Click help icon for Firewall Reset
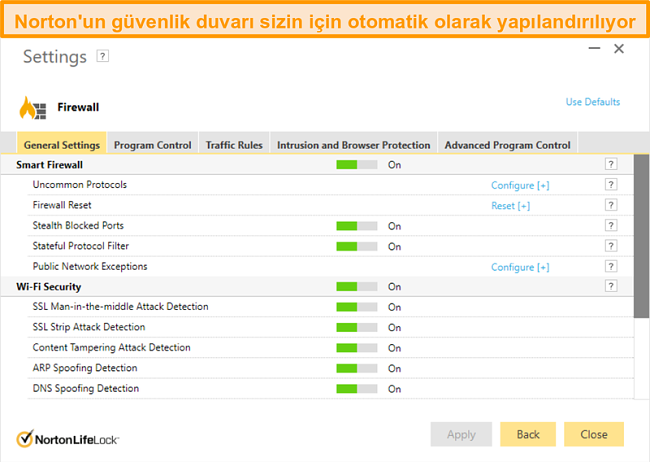 click(611, 206)
